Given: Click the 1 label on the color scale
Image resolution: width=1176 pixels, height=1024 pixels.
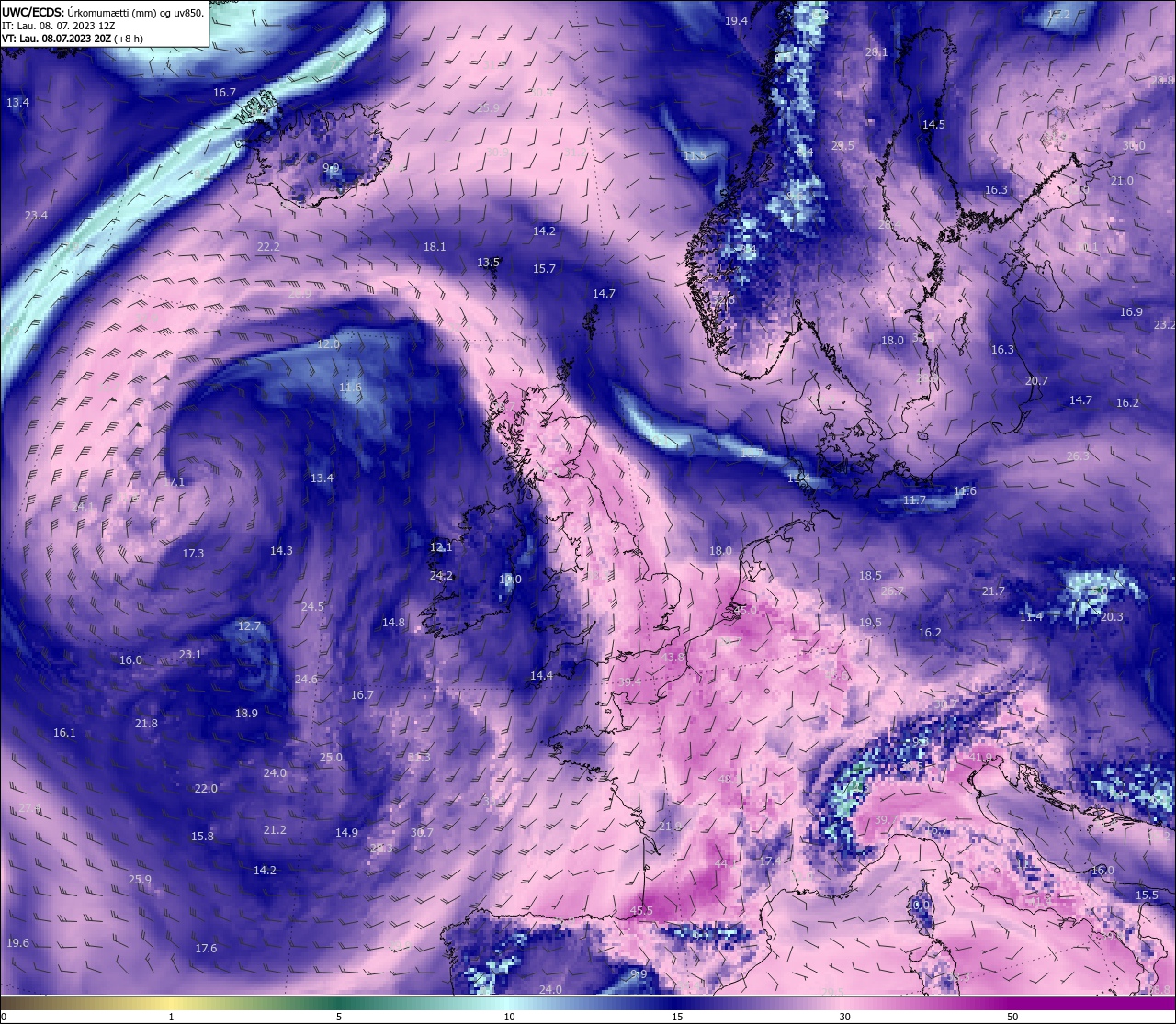Looking at the screenshot, I should pos(171,1017).
